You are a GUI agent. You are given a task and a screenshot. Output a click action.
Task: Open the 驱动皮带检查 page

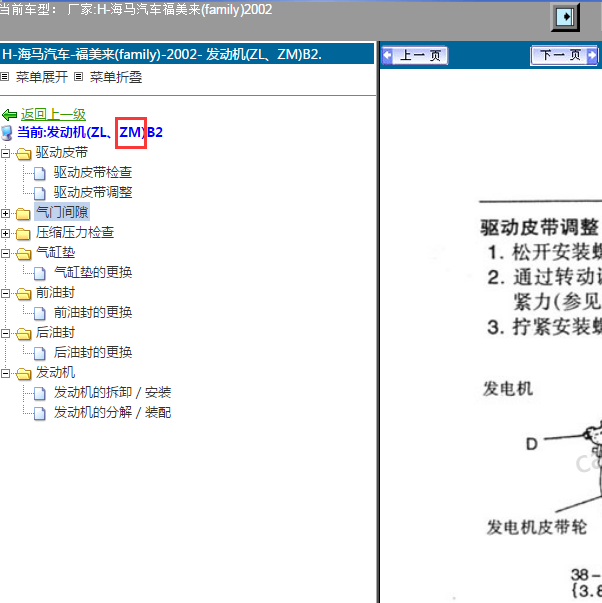pos(93,172)
